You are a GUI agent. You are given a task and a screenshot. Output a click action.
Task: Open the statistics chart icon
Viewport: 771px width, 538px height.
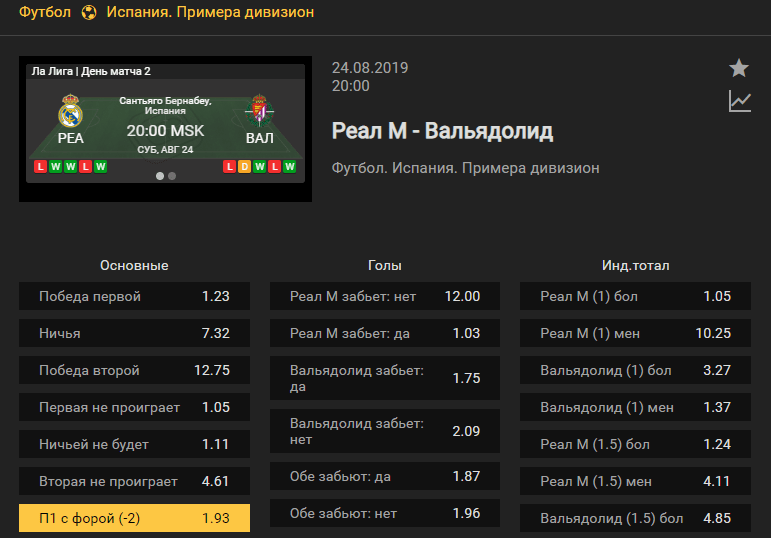click(x=740, y=101)
